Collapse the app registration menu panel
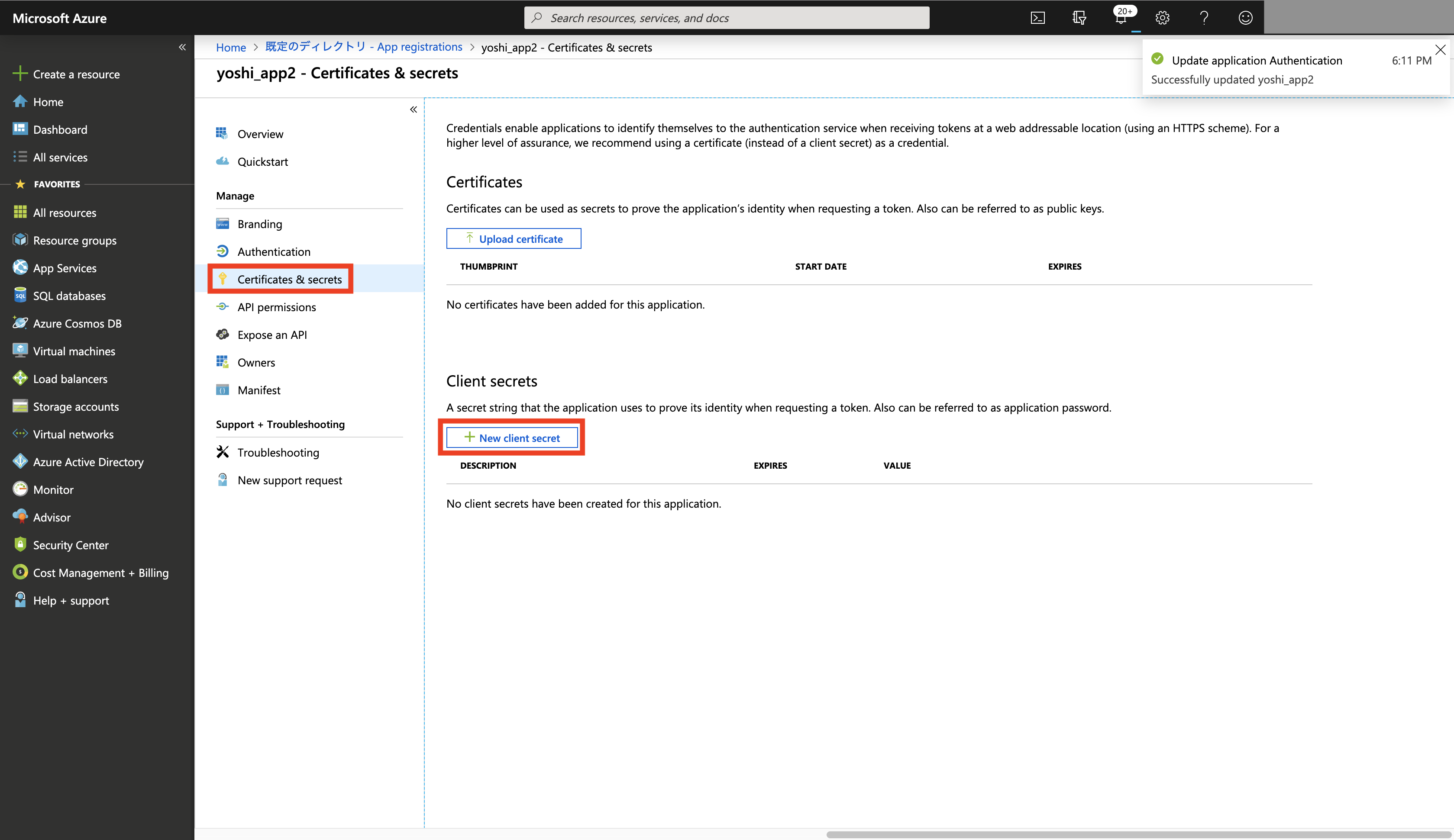 413,109
